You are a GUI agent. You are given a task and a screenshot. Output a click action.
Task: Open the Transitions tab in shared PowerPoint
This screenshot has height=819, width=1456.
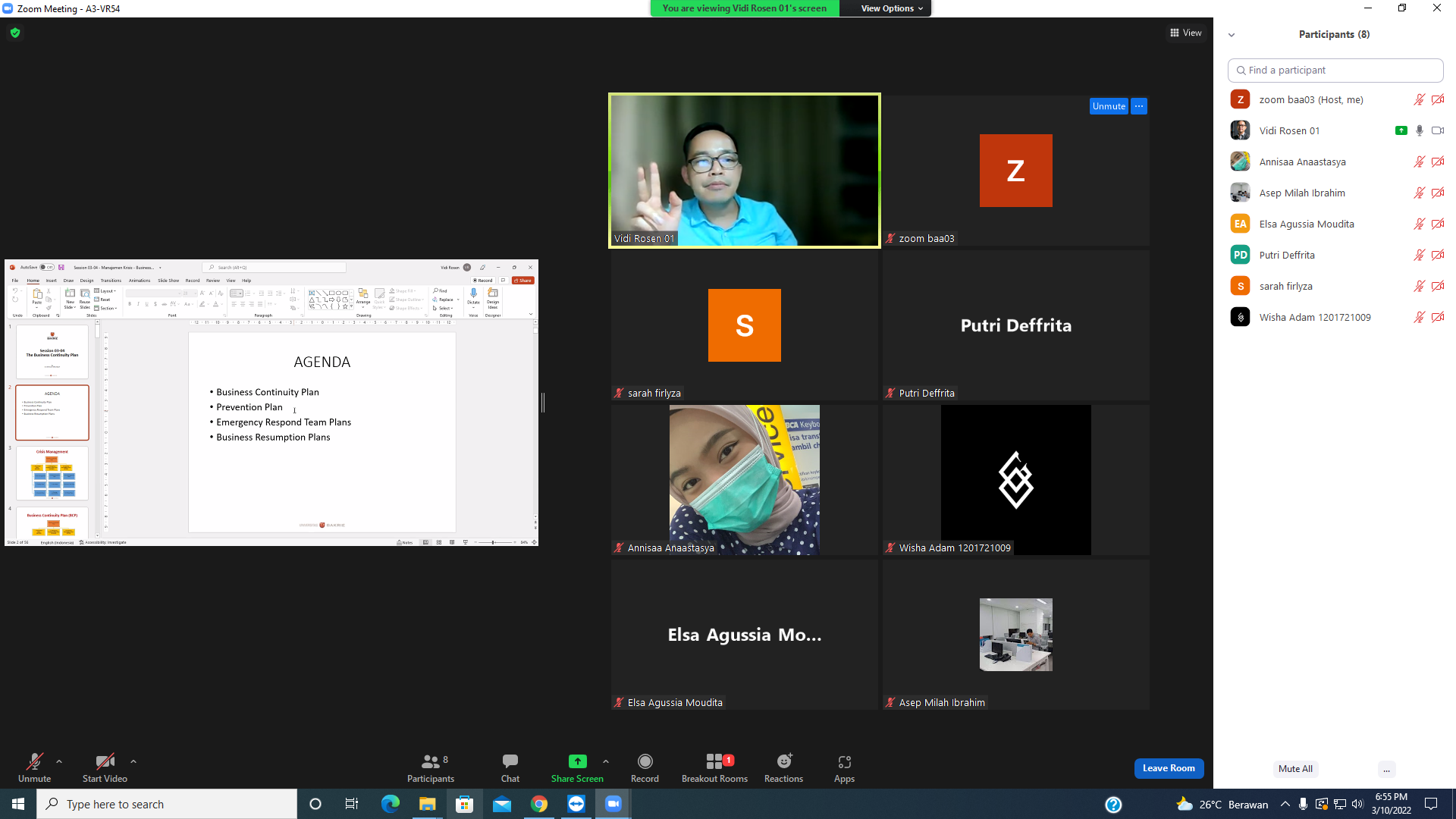(111, 281)
